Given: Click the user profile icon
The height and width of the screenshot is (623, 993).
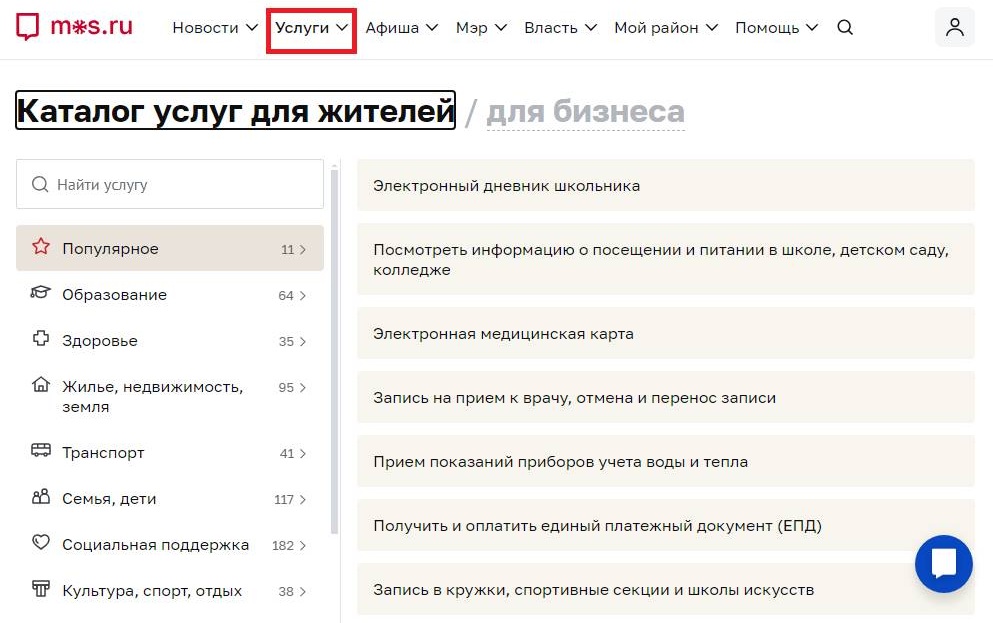Looking at the screenshot, I should click(954, 27).
